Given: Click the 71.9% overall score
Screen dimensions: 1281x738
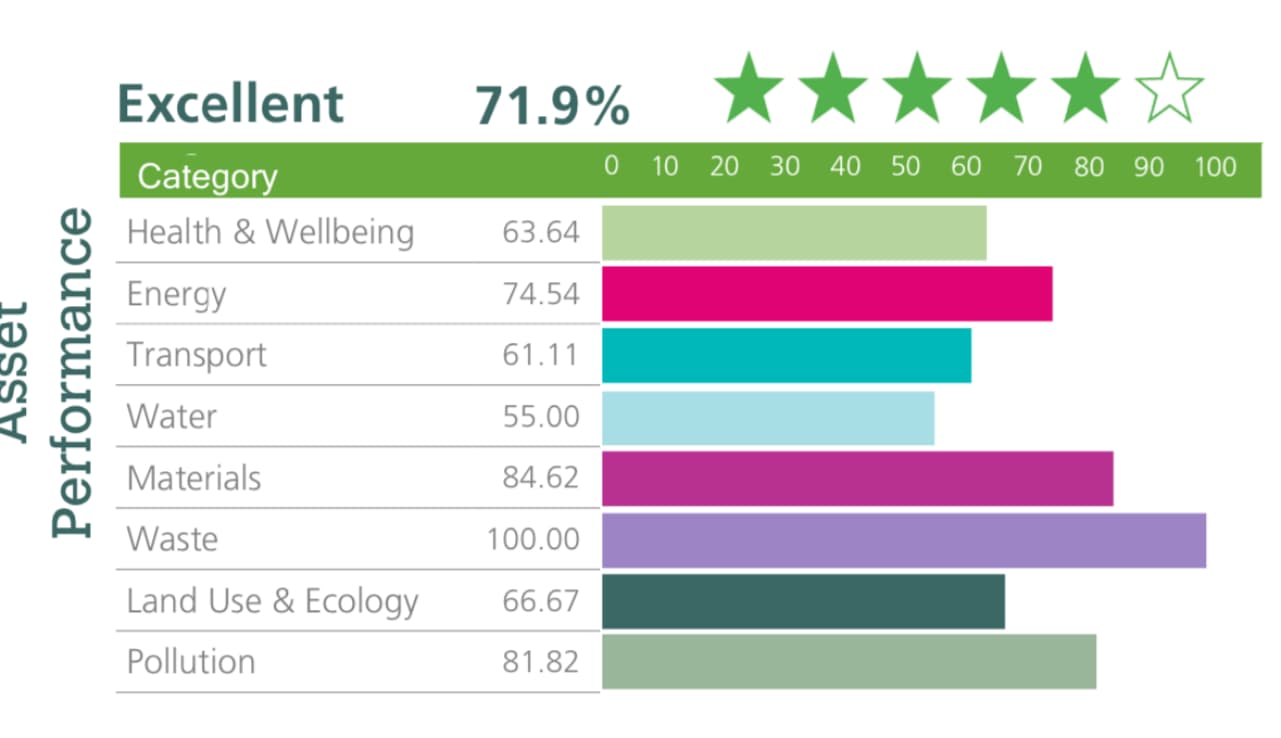Looking at the screenshot, I should (552, 105).
